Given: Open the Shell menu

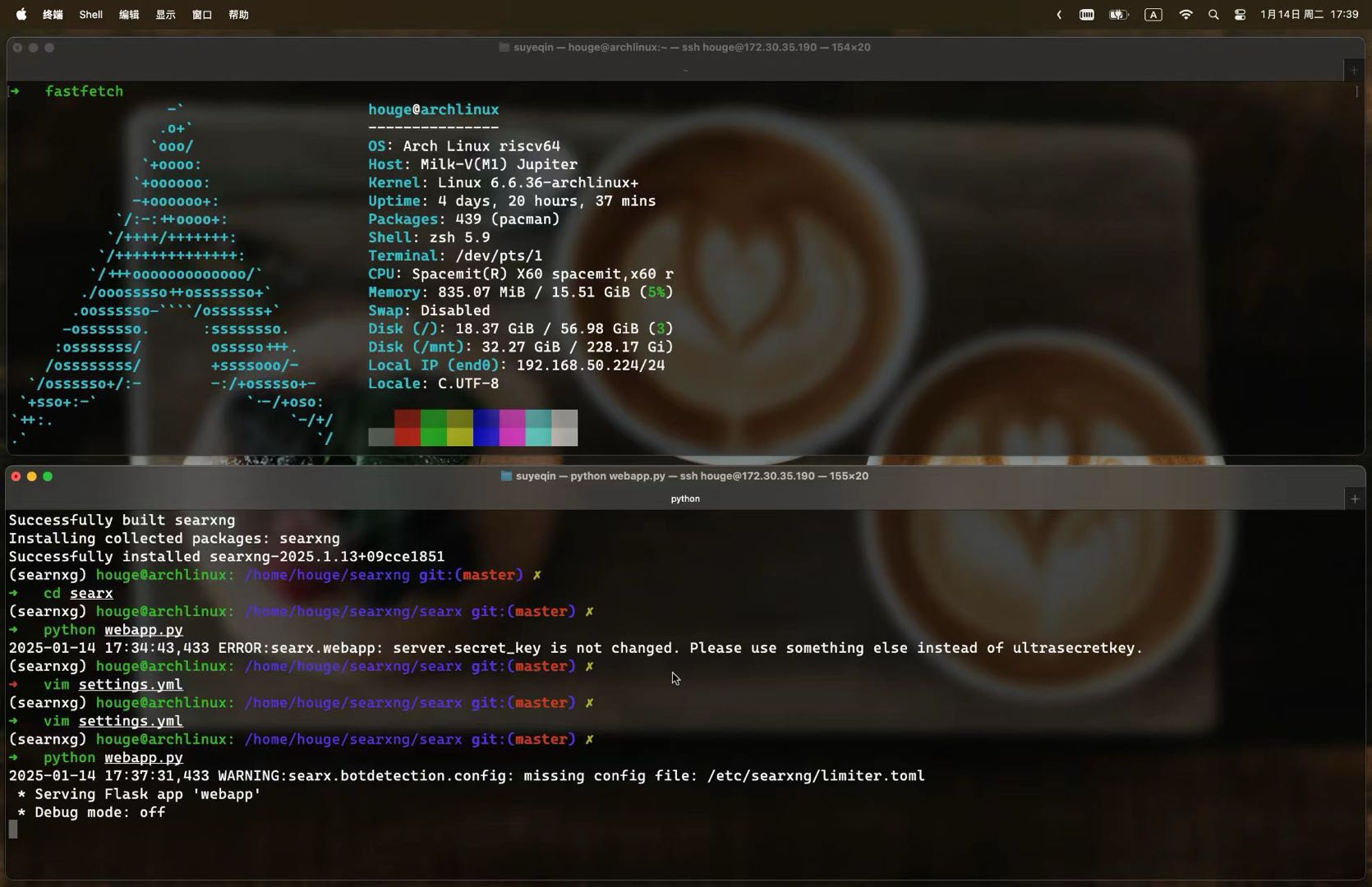Looking at the screenshot, I should click(90, 15).
